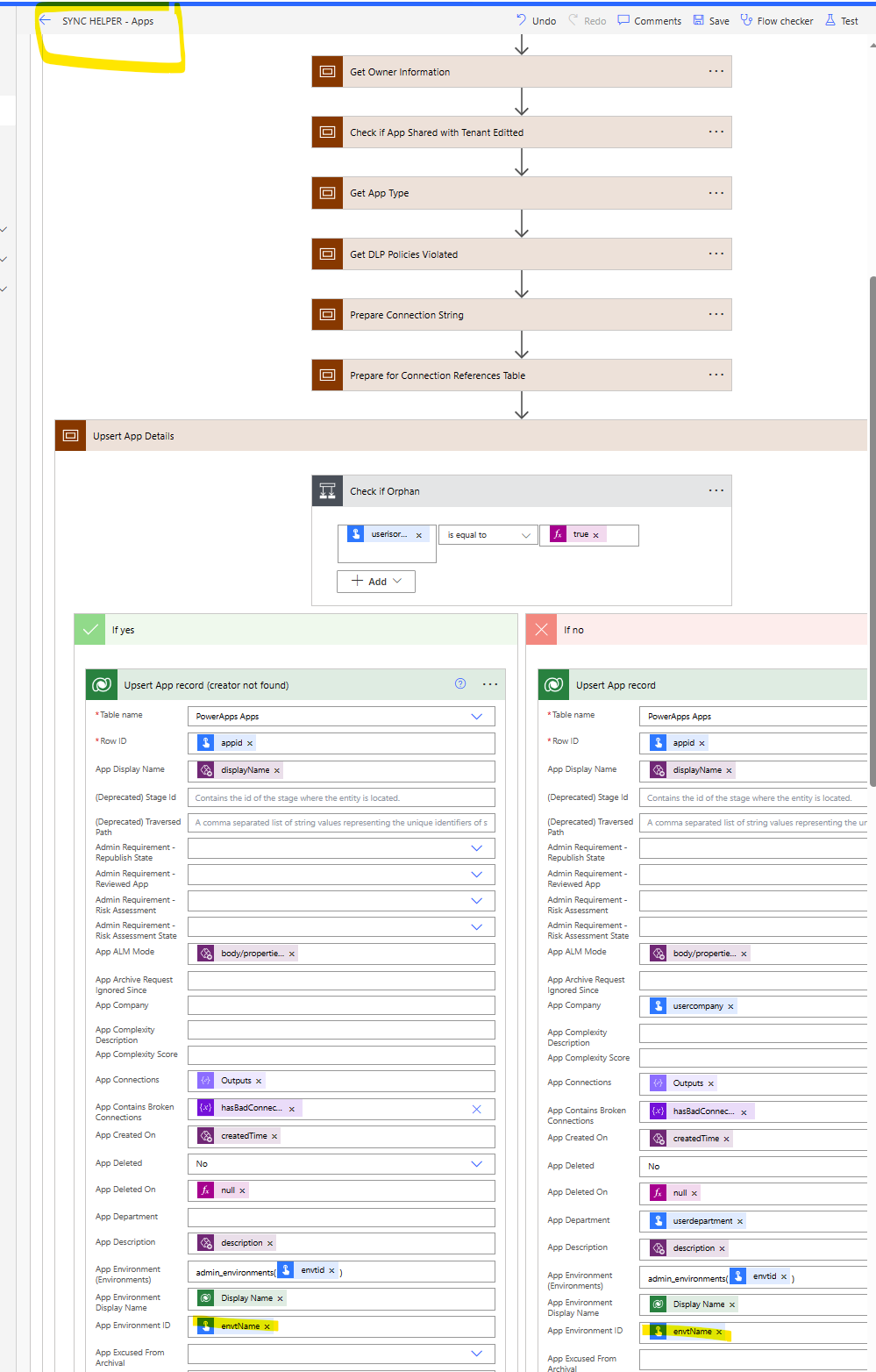Open the 'is equal to' comparison dropdown
Viewport: 876px width, 1372px height.
(488, 534)
